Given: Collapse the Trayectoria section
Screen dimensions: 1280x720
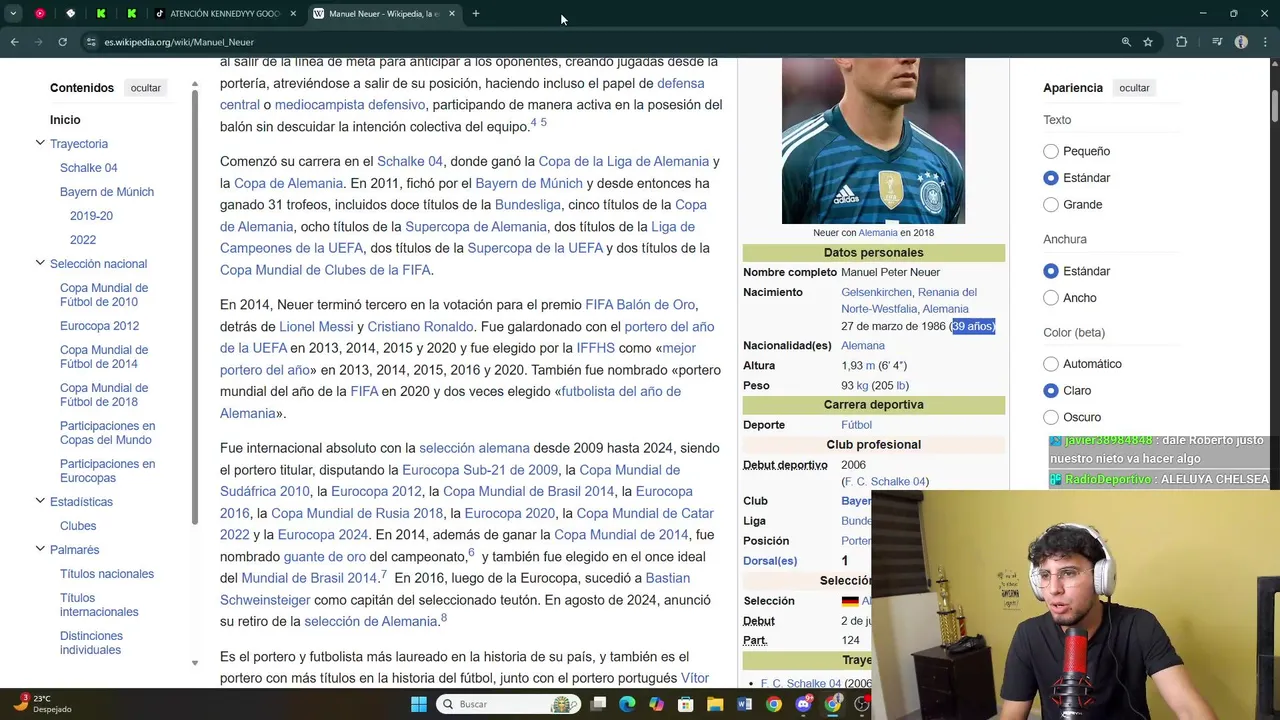Looking at the screenshot, I should [40, 144].
